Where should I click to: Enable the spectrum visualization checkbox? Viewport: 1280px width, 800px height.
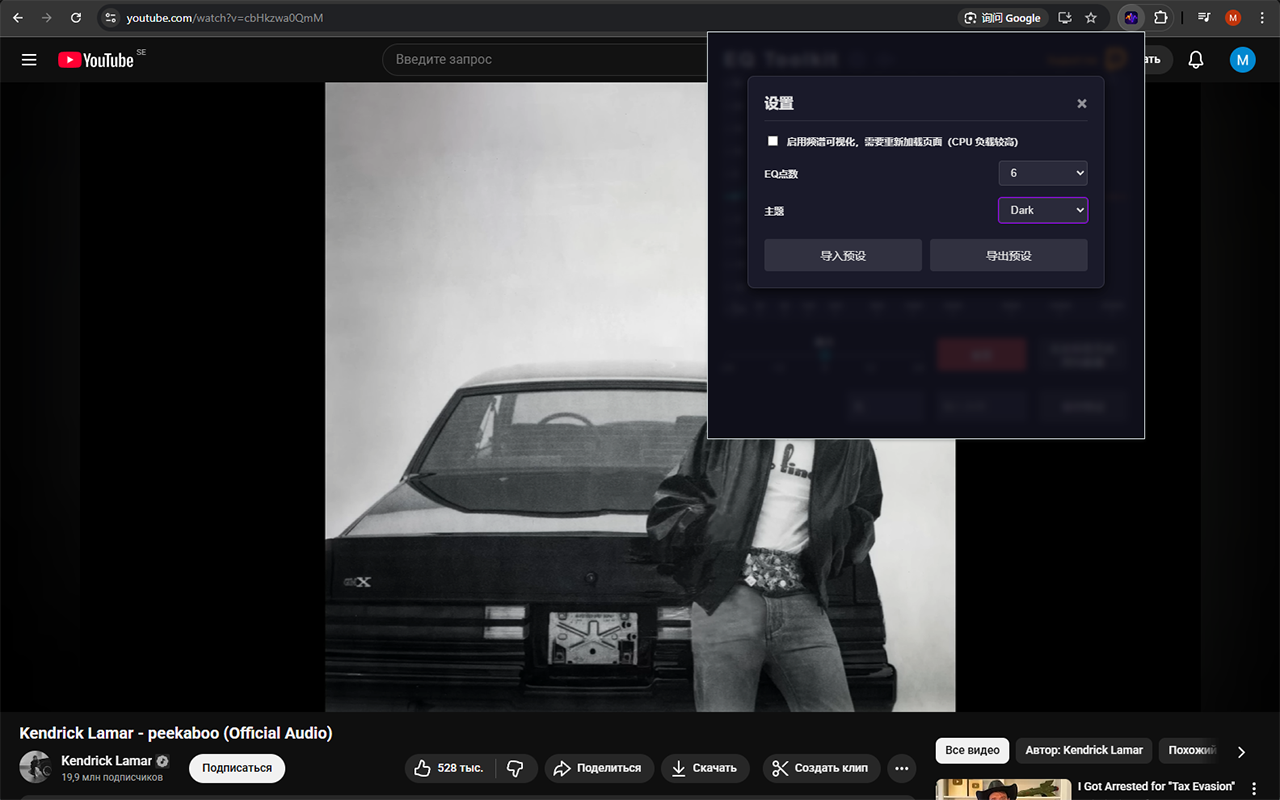tap(772, 141)
